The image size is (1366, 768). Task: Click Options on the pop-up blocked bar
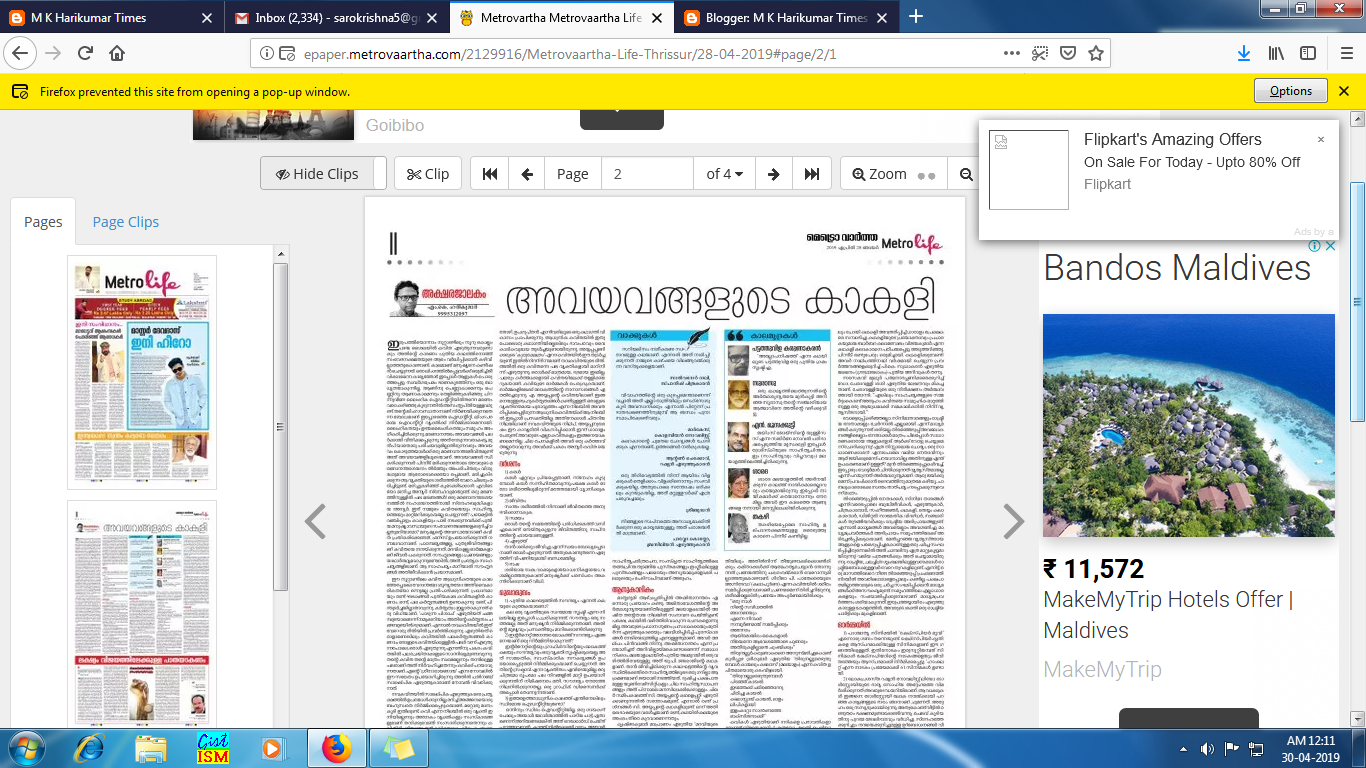click(1290, 91)
